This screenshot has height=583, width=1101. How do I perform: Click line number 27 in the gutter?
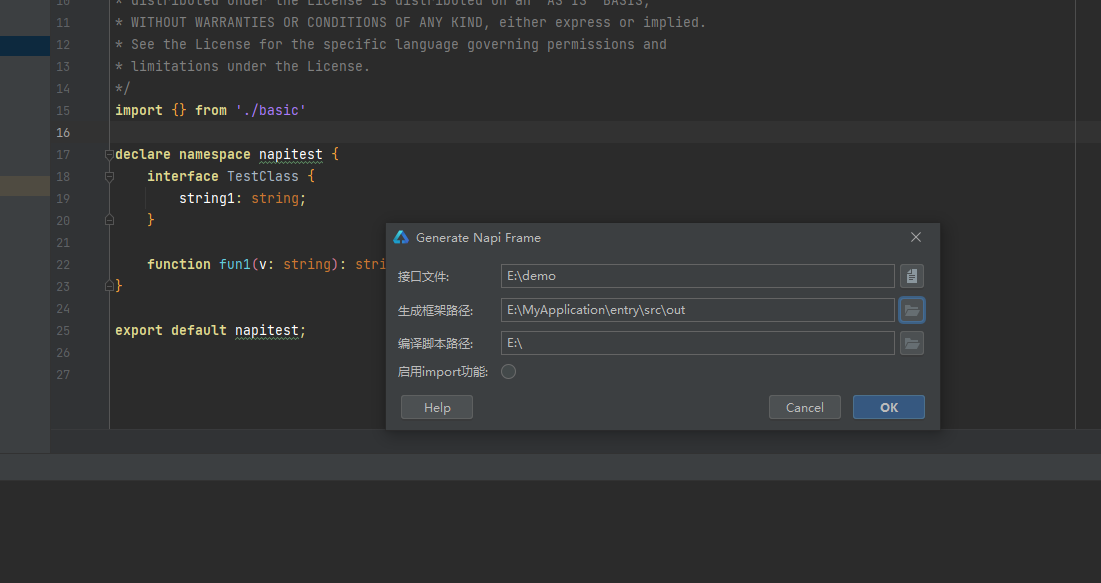click(63, 375)
